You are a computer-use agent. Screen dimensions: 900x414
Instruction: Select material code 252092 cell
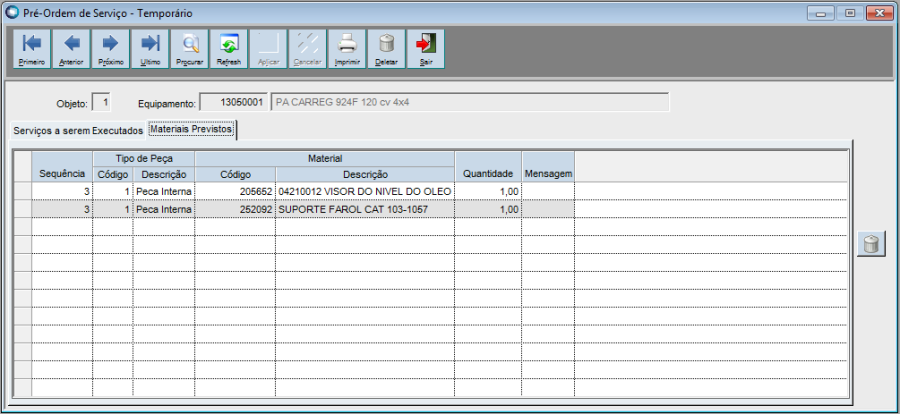point(235,209)
